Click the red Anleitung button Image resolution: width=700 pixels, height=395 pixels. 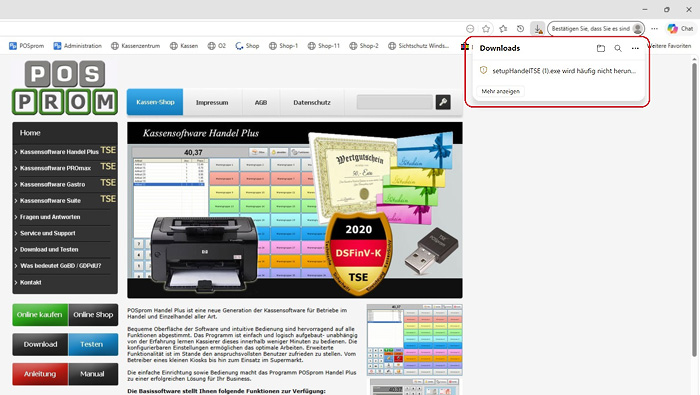coord(40,374)
